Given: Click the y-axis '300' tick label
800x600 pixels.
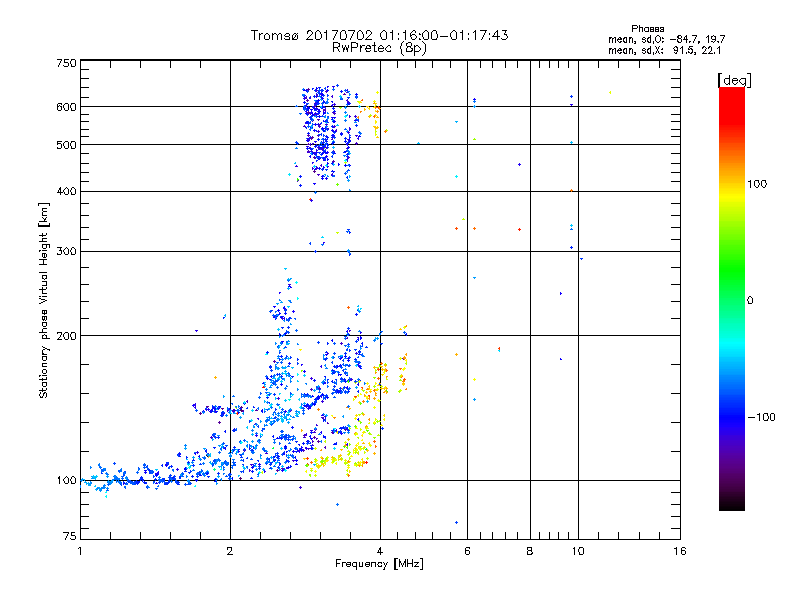Looking at the screenshot, I should pos(66,252).
